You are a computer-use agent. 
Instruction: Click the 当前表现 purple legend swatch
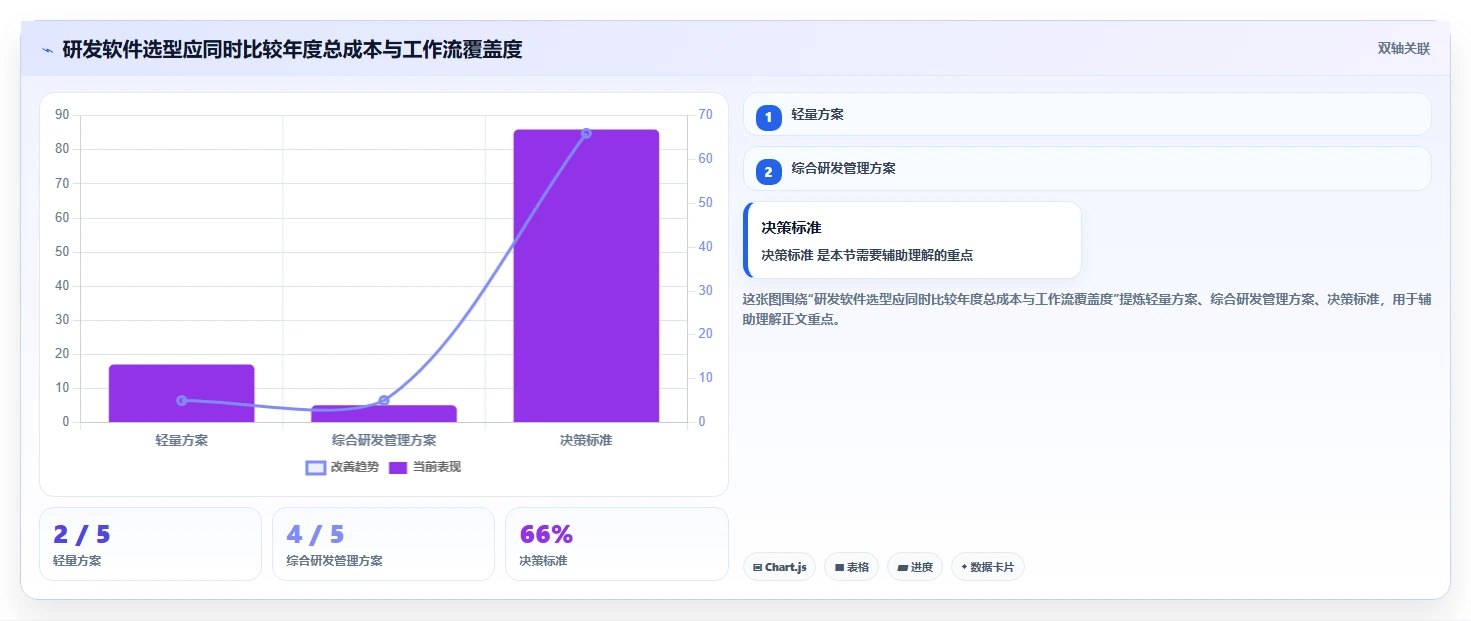[398, 468]
